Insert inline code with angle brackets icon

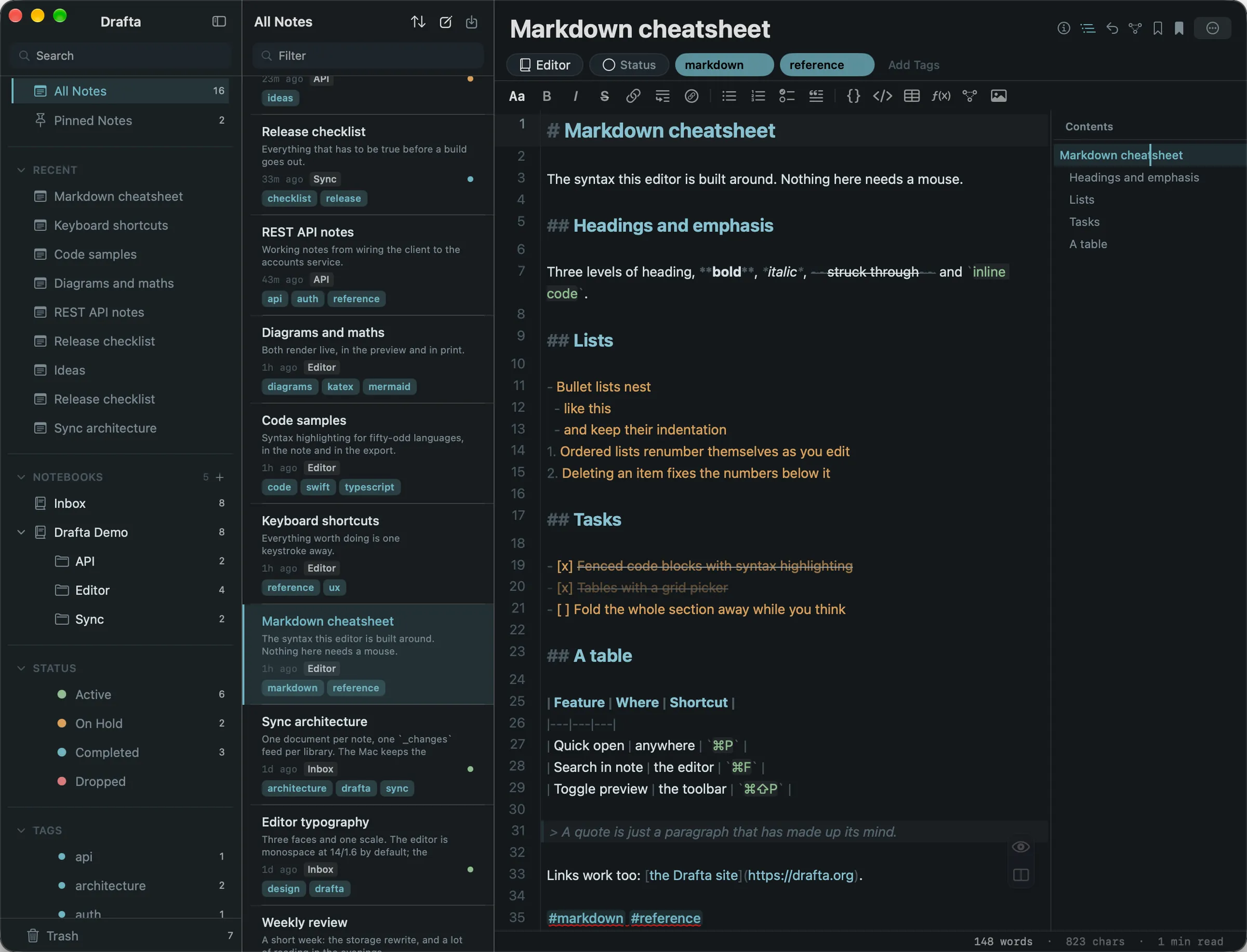pos(883,96)
